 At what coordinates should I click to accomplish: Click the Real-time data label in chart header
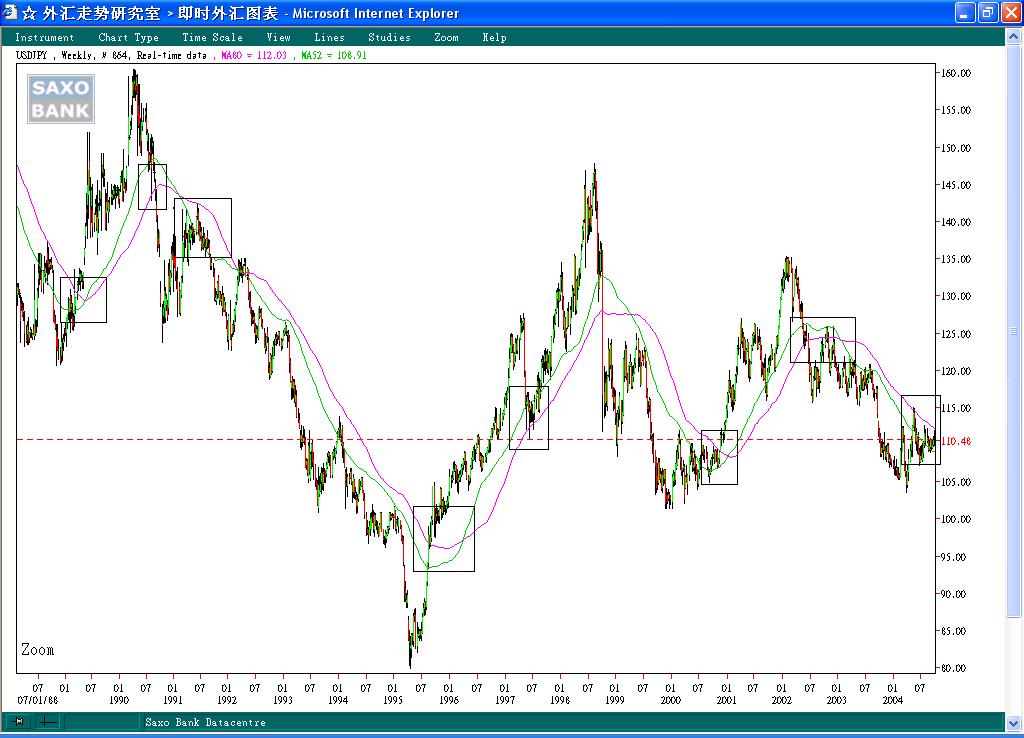(172, 56)
